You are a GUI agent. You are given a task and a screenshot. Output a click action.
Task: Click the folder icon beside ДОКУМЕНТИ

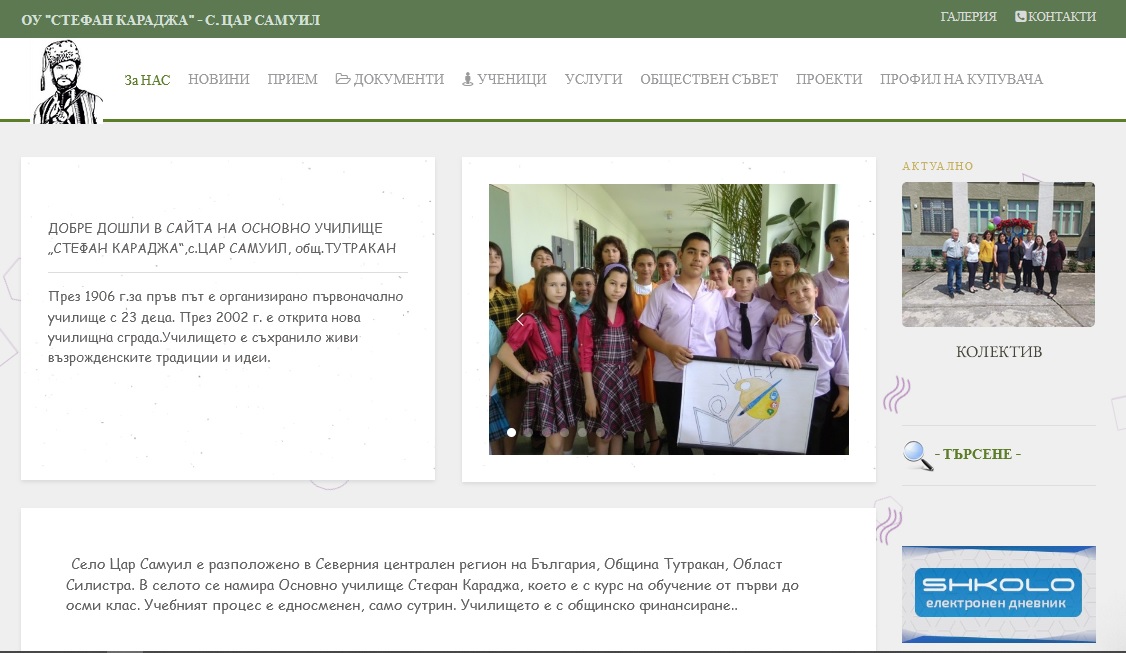pyautogui.click(x=343, y=78)
